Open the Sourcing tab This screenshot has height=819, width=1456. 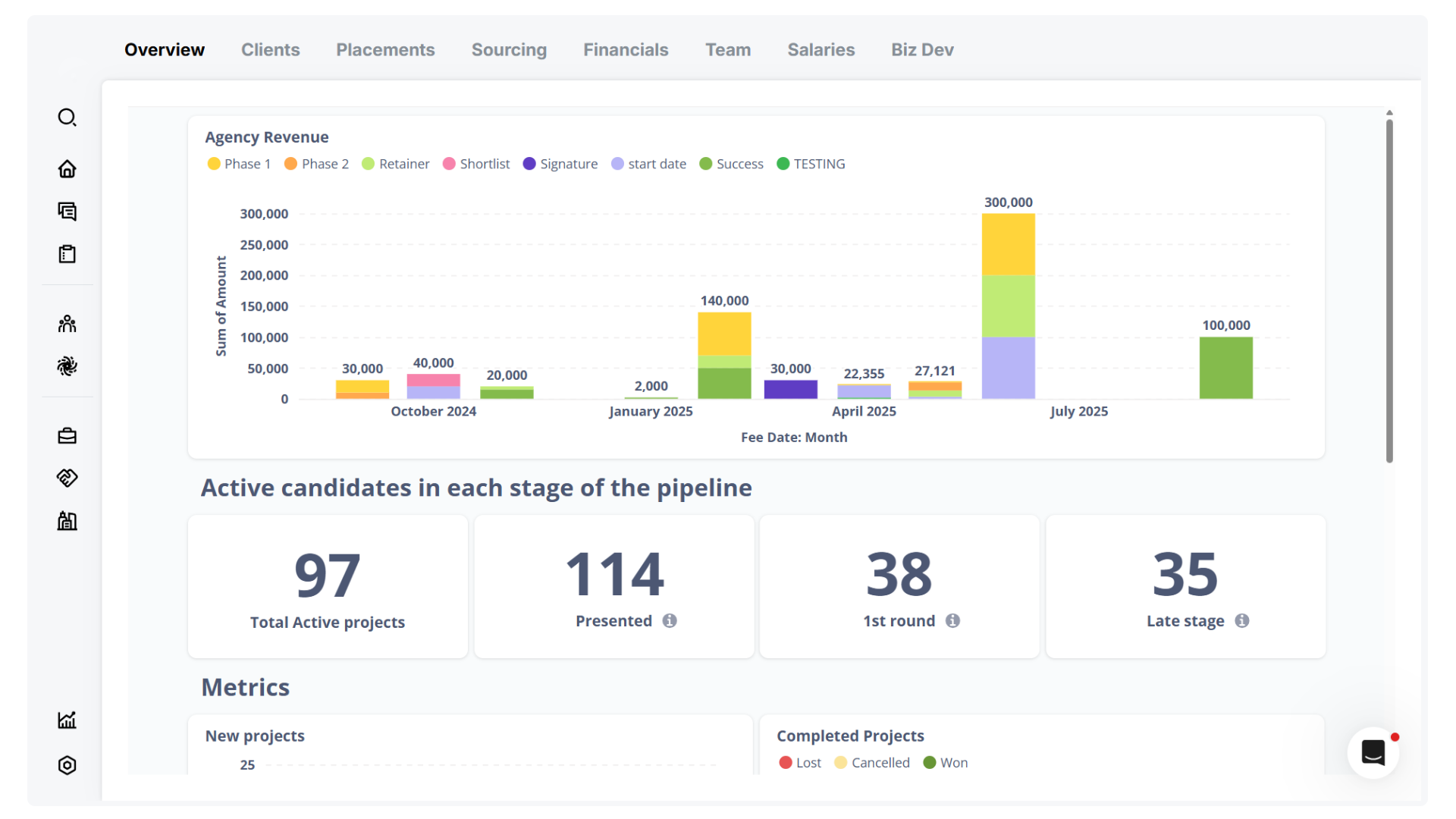click(x=509, y=49)
